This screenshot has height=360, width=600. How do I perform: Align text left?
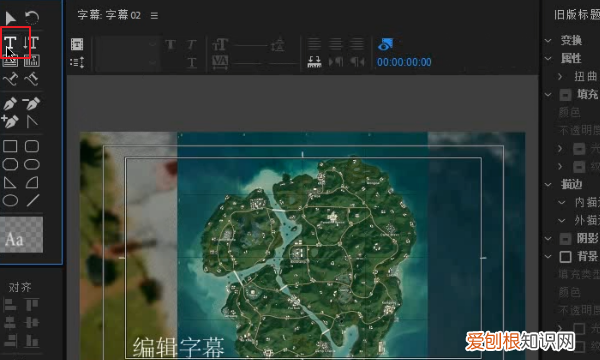pos(314,44)
